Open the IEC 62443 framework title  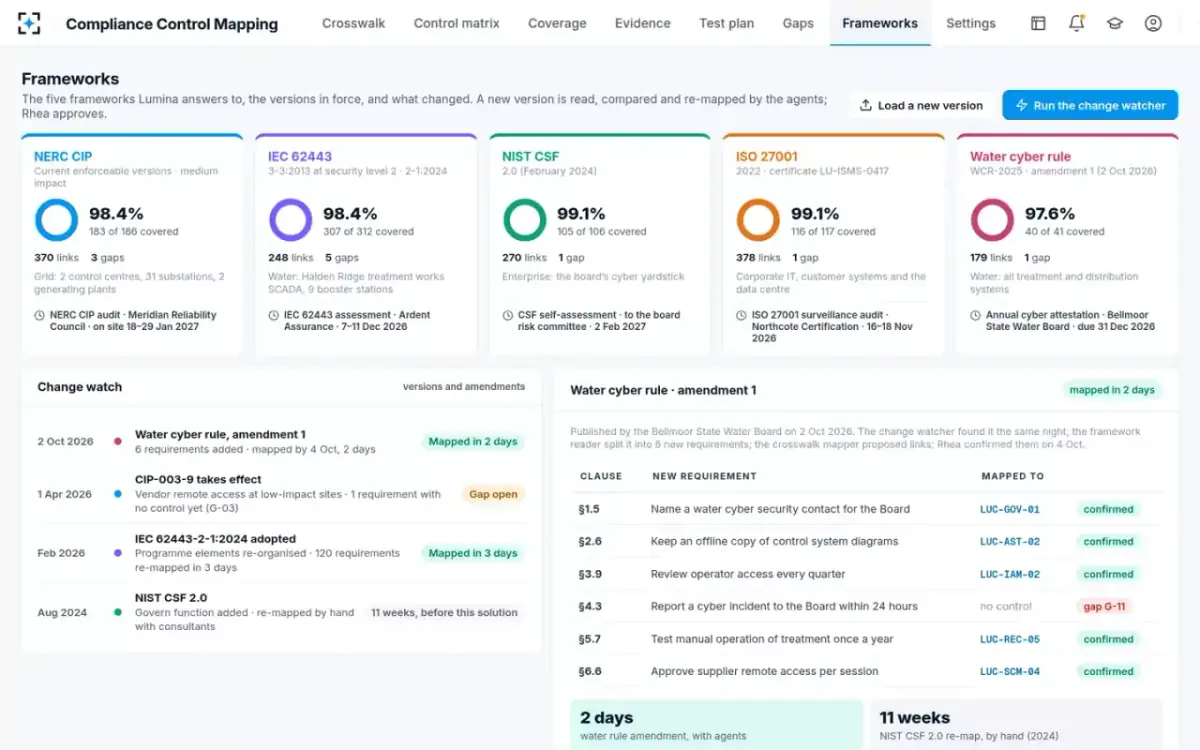point(300,157)
